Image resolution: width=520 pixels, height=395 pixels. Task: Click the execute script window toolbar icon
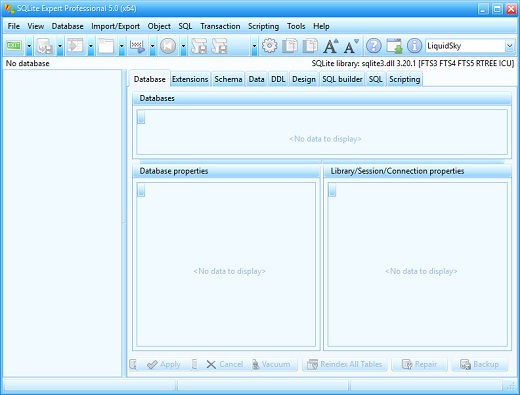75,46
